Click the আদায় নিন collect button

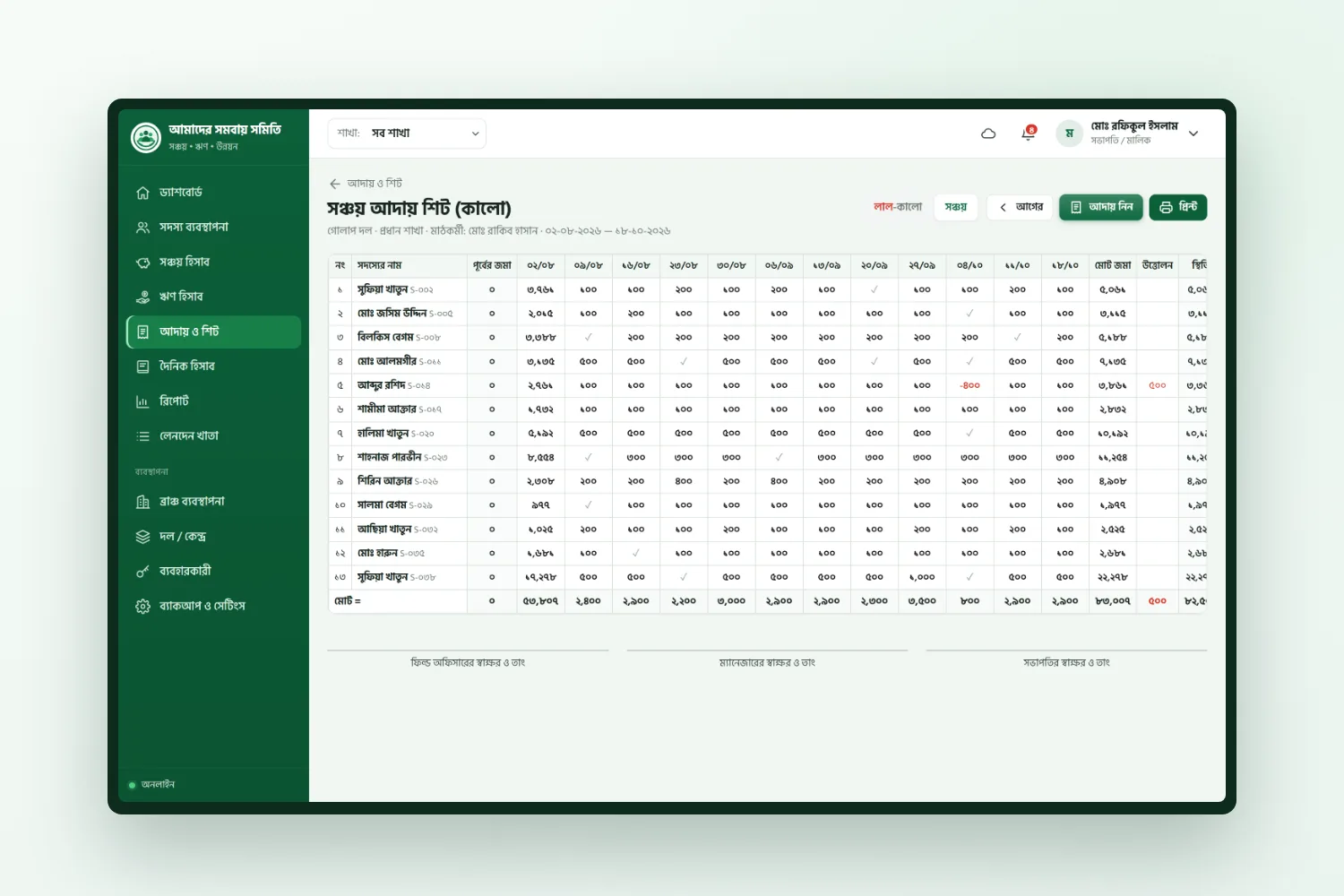(x=1101, y=207)
